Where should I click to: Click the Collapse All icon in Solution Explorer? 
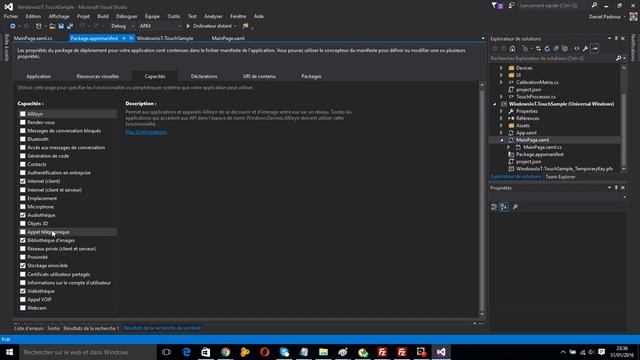pyautogui.click(x=556, y=49)
